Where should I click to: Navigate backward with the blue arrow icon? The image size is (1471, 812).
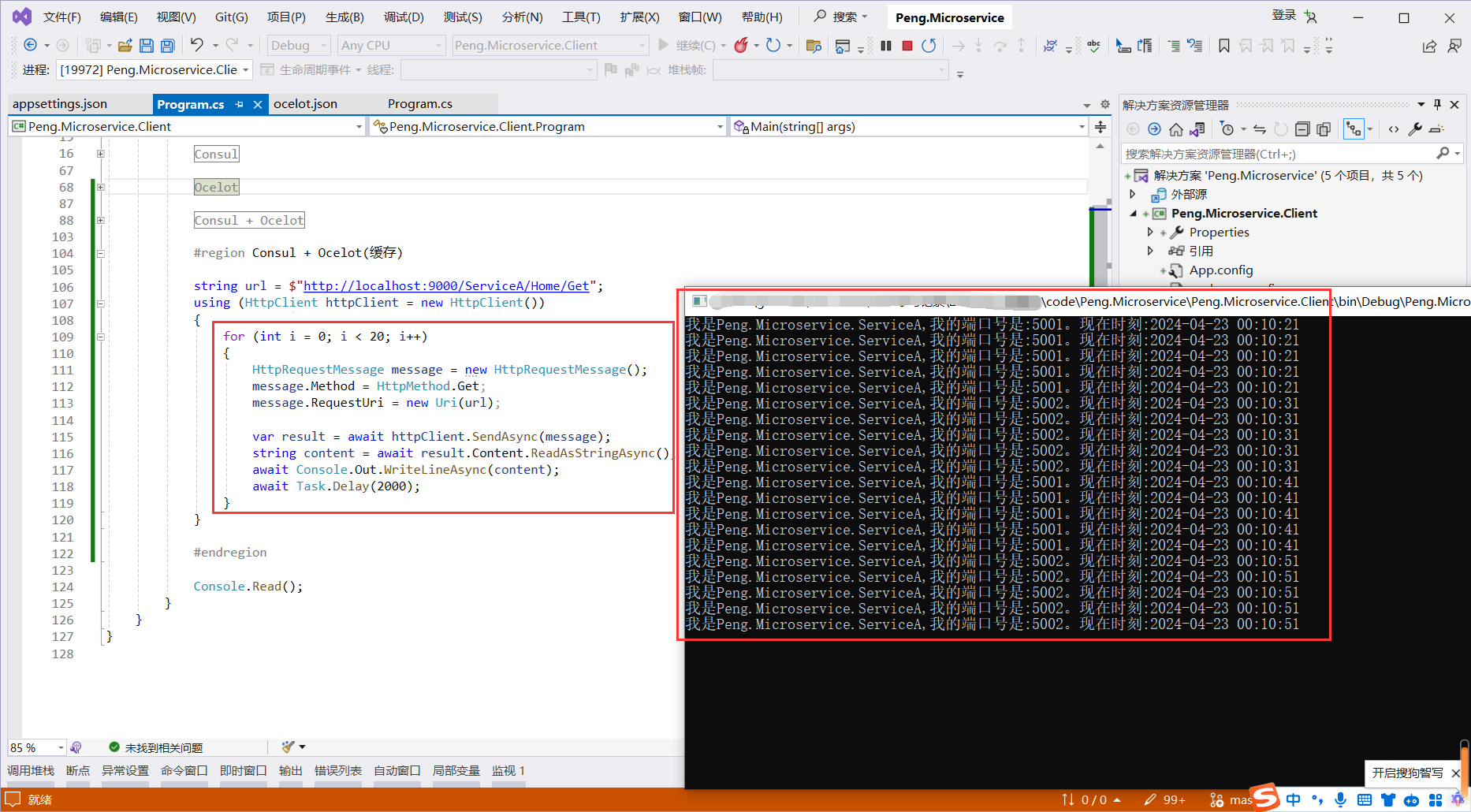pos(30,45)
